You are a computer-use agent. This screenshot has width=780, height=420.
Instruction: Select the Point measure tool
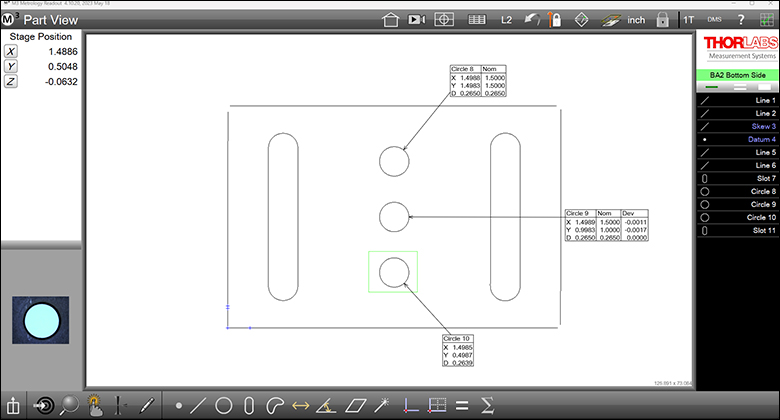coord(178,406)
